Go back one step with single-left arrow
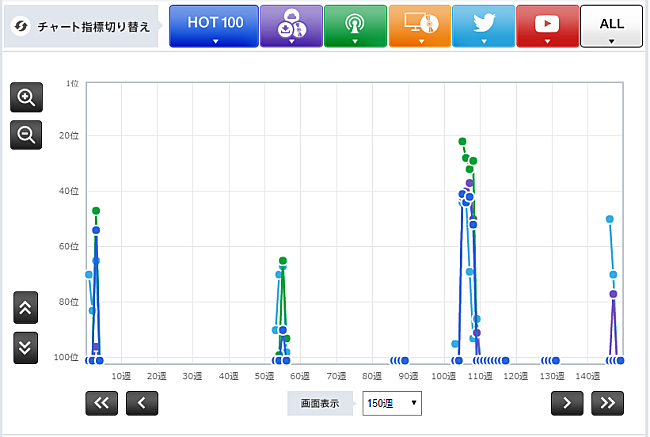Screen dimensions: 650x437 [x=142, y=403]
